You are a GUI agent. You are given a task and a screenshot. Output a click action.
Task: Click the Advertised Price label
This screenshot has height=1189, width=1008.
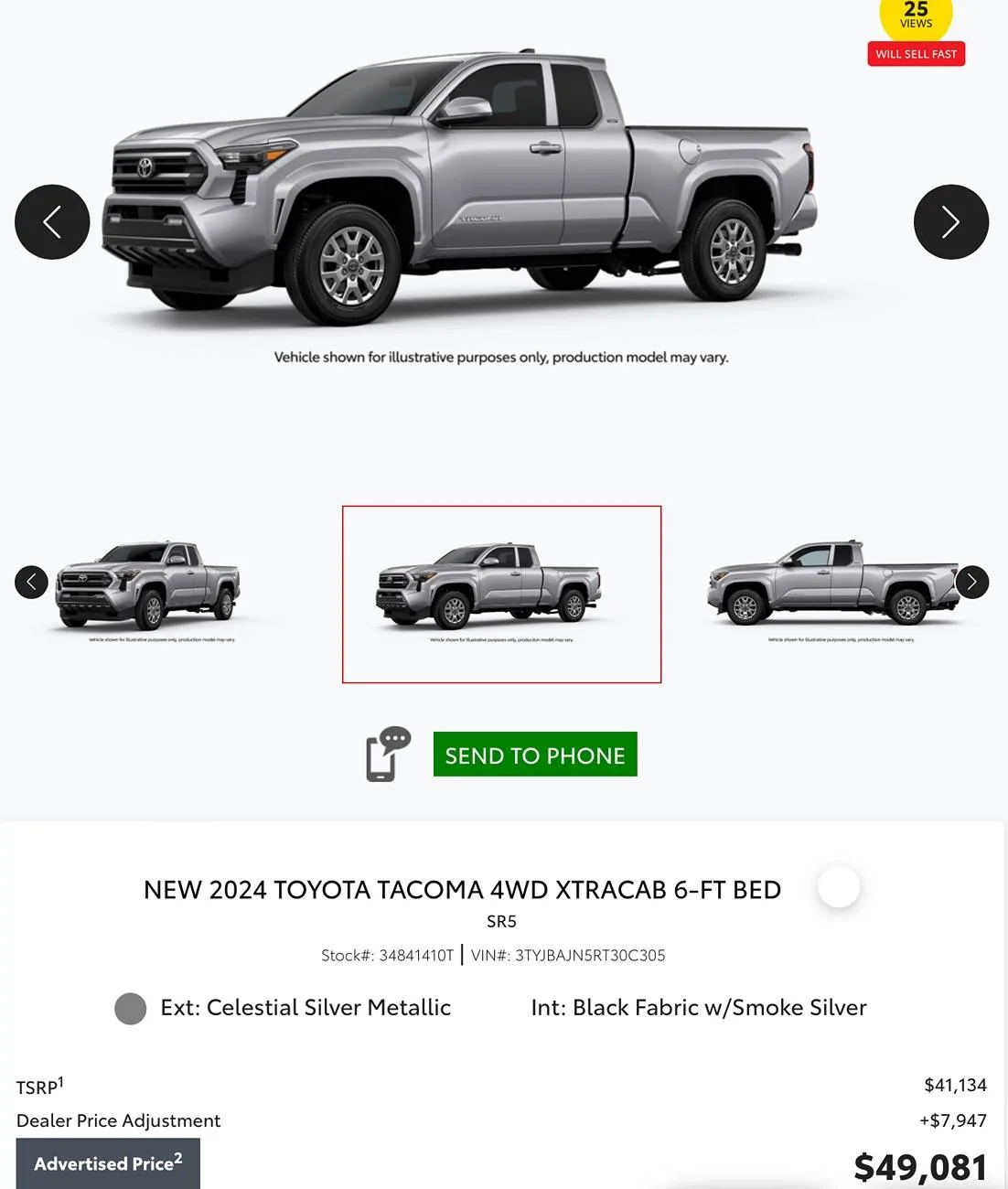[x=108, y=1163]
